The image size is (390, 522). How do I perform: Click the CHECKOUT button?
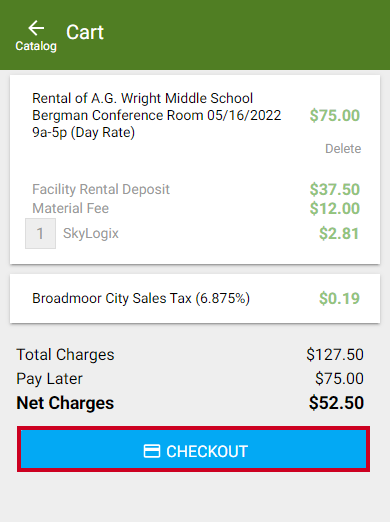[193, 449]
